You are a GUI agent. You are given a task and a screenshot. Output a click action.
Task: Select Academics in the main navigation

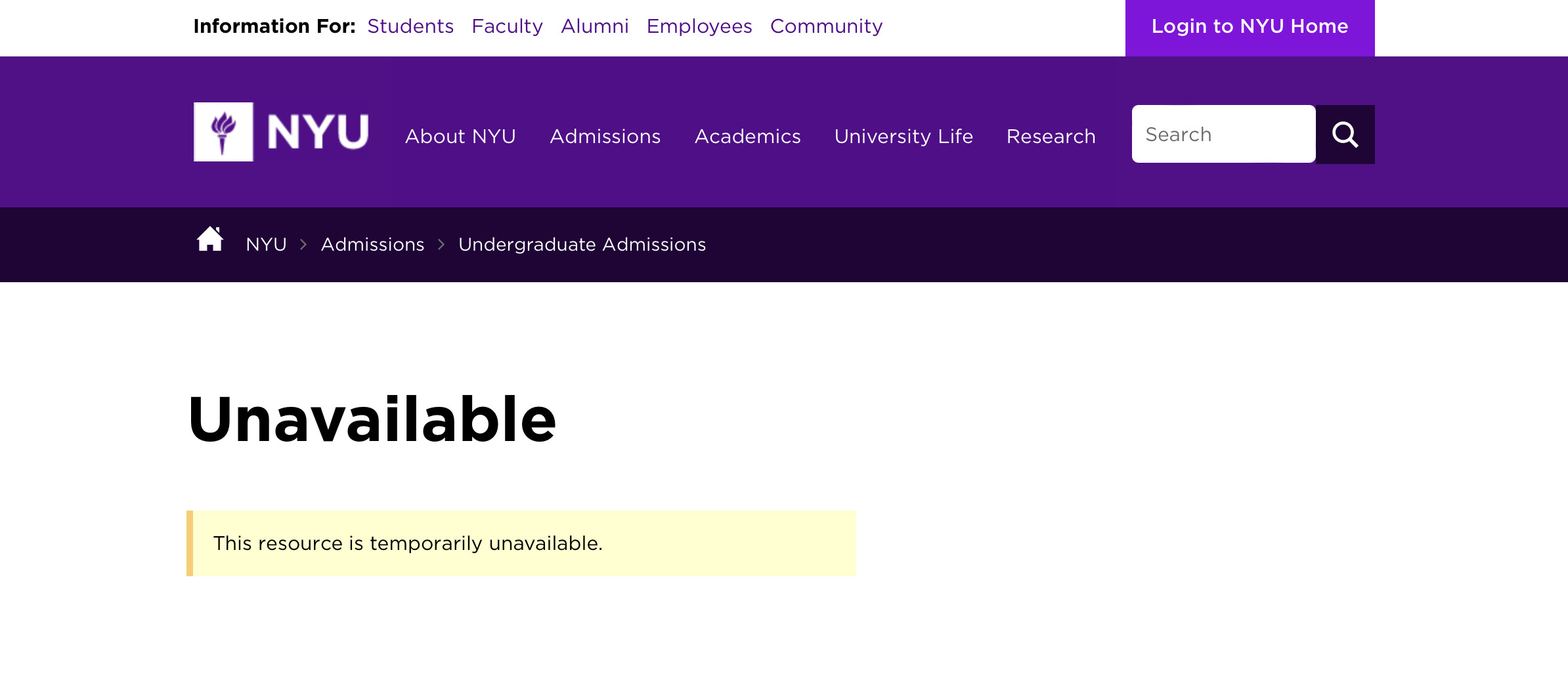click(747, 136)
